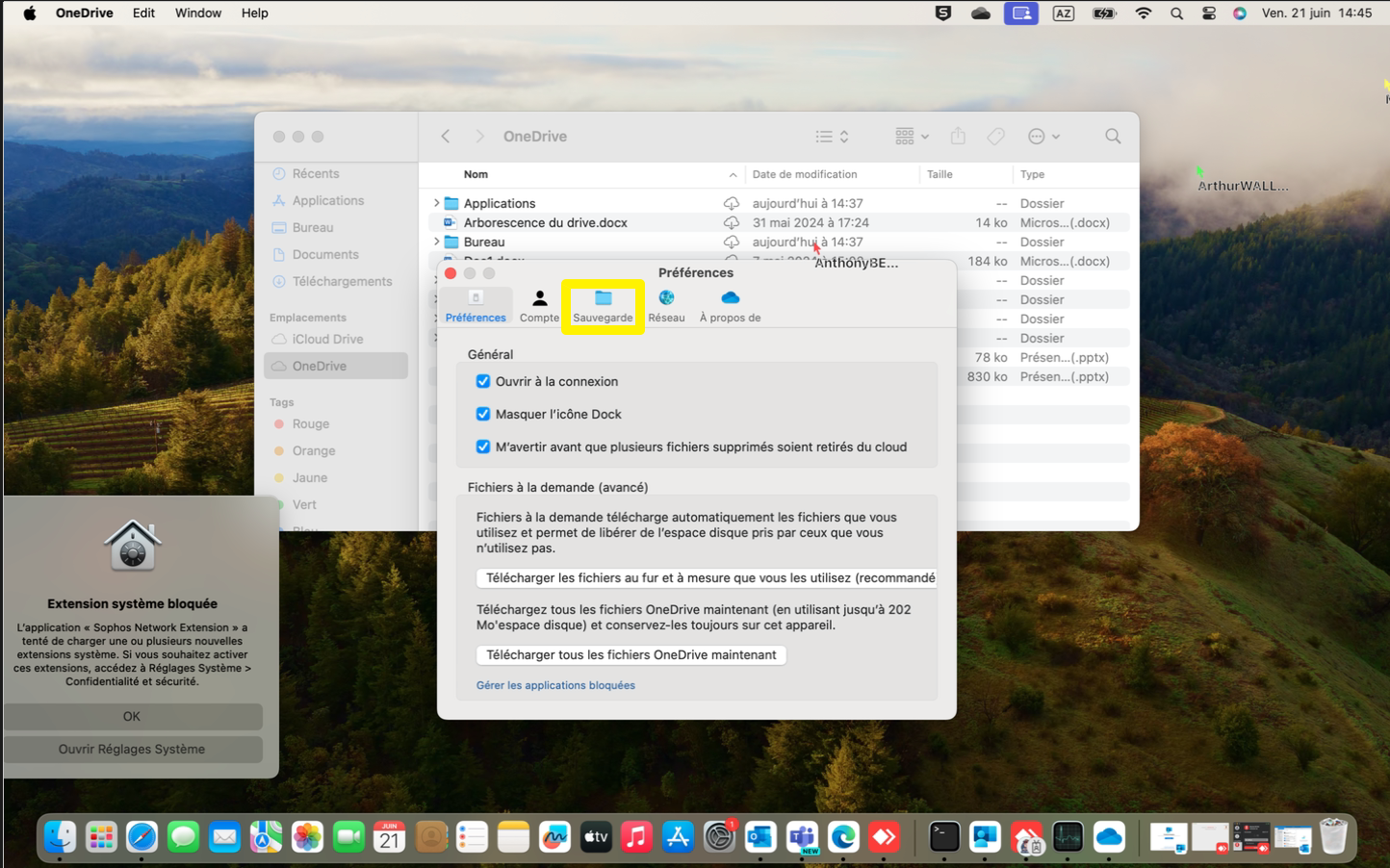Open Apple TV from the Dock
The width and height of the screenshot is (1390, 868).
(596, 836)
